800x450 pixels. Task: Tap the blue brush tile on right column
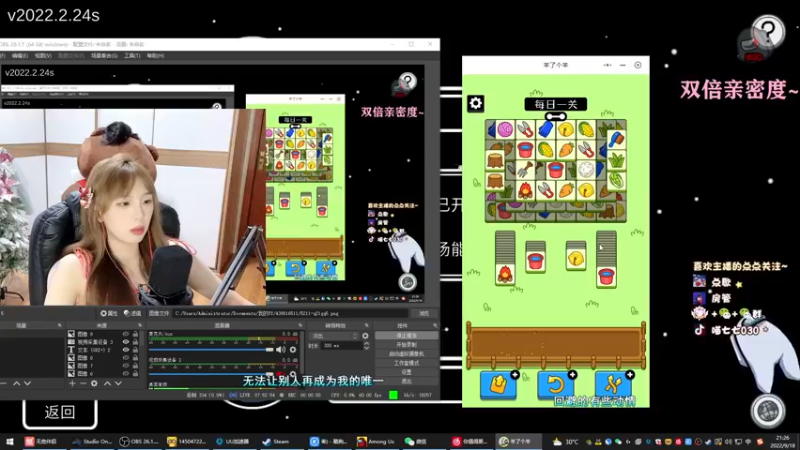(616, 140)
